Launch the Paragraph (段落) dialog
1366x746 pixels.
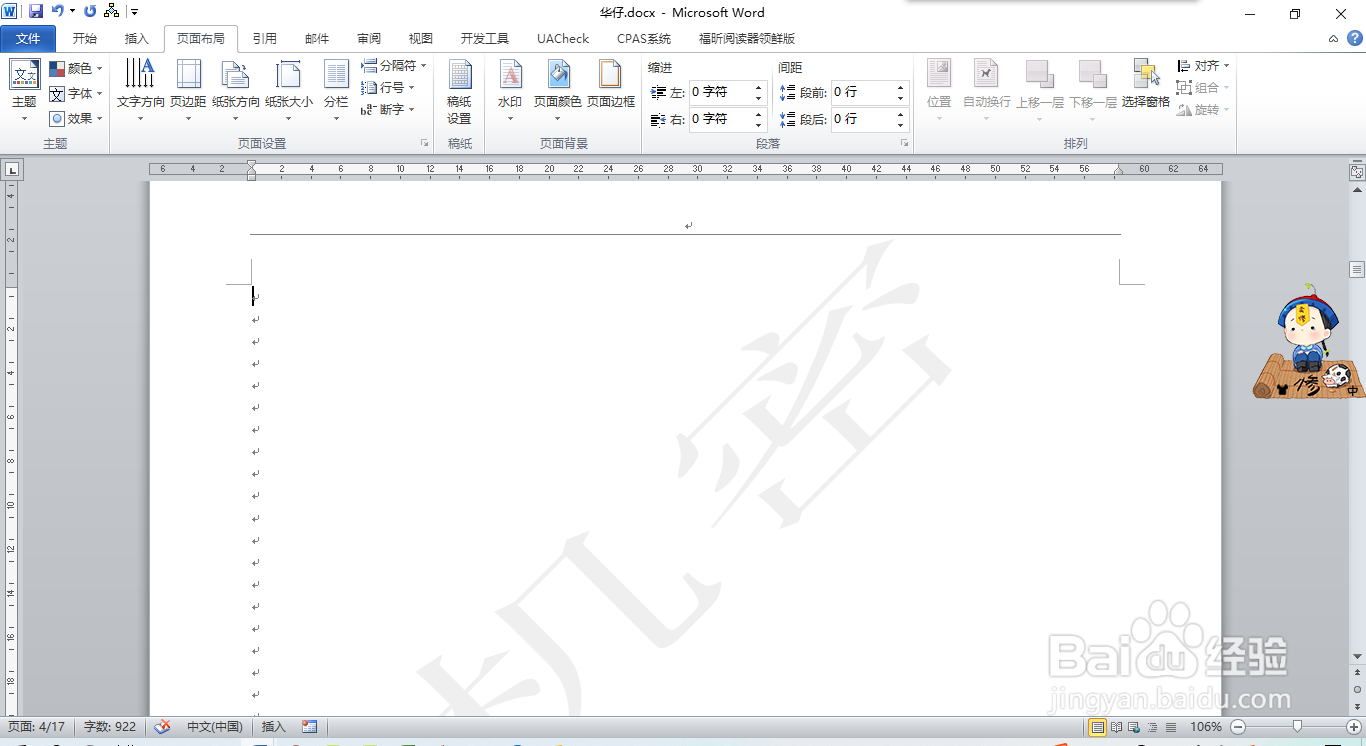click(x=905, y=144)
